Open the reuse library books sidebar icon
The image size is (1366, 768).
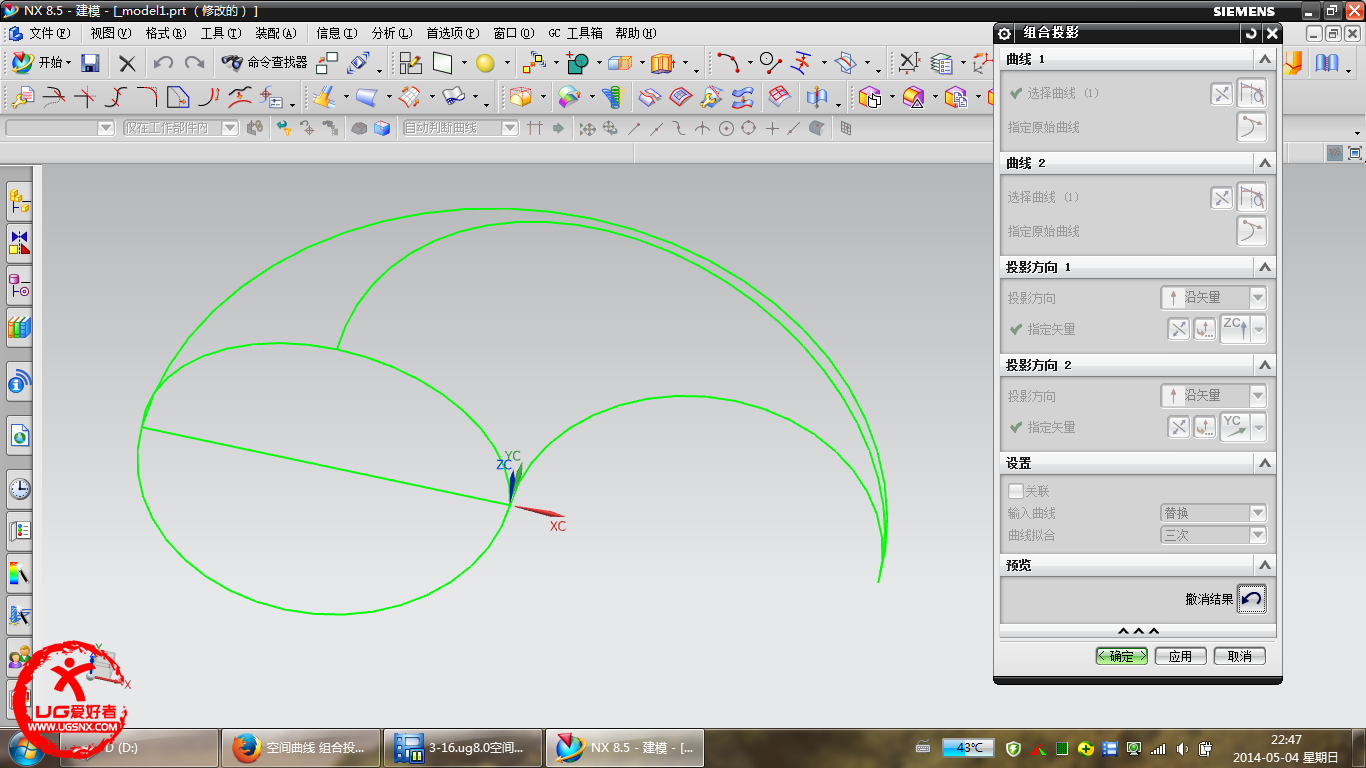coord(19,326)
